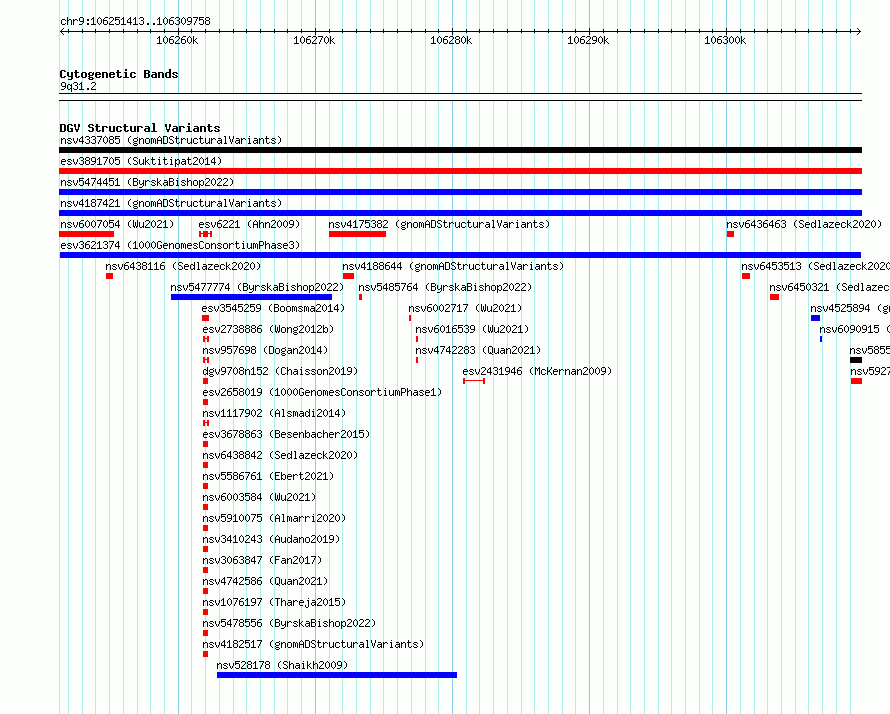This screenshot has width=890, height=714.
Task: Select nsv4175382 gnomAD variant label
Action: [439, 224]
